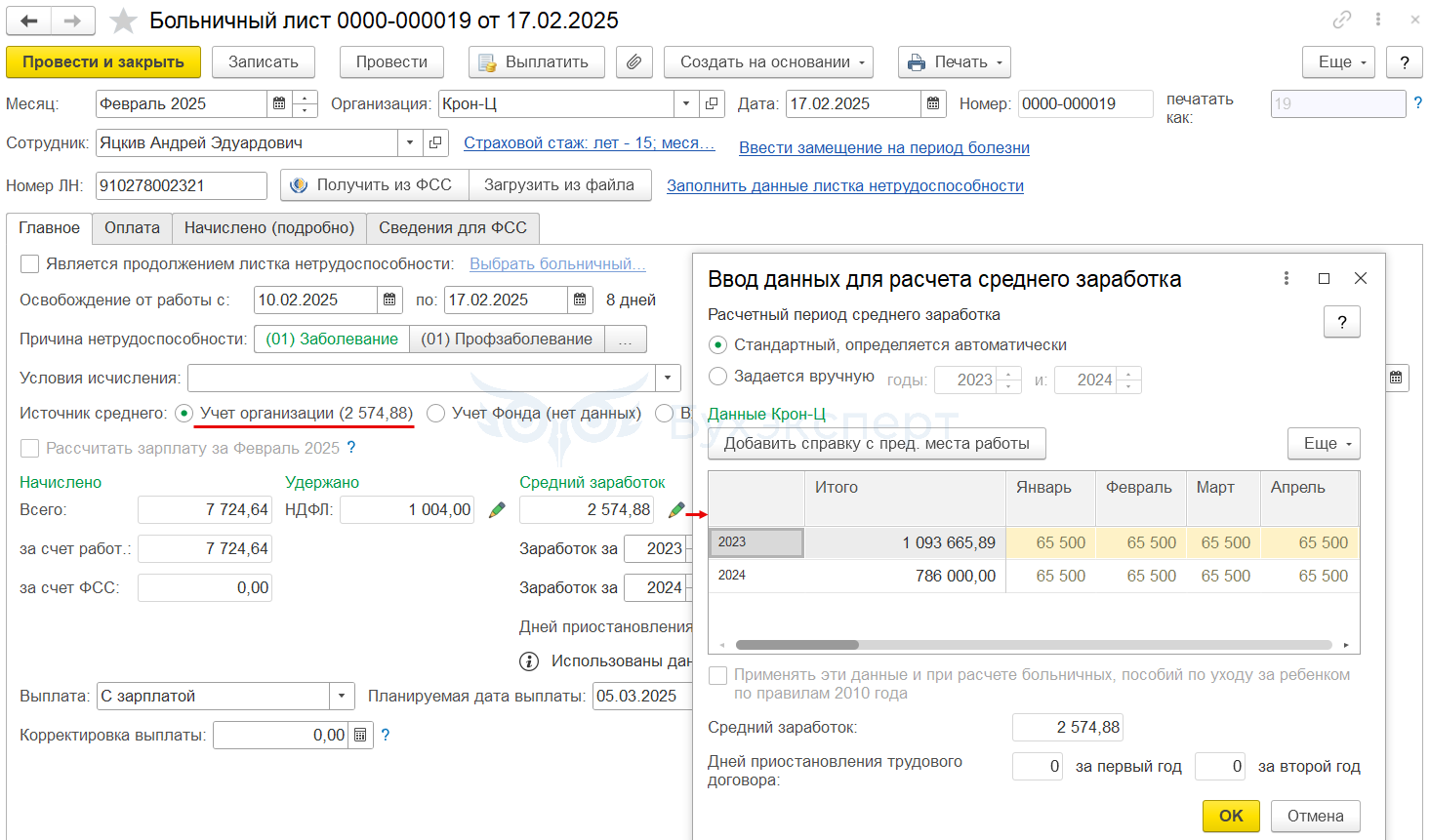Click the Выплатить button
1430x840 pixels.
(x=537, y=62)
